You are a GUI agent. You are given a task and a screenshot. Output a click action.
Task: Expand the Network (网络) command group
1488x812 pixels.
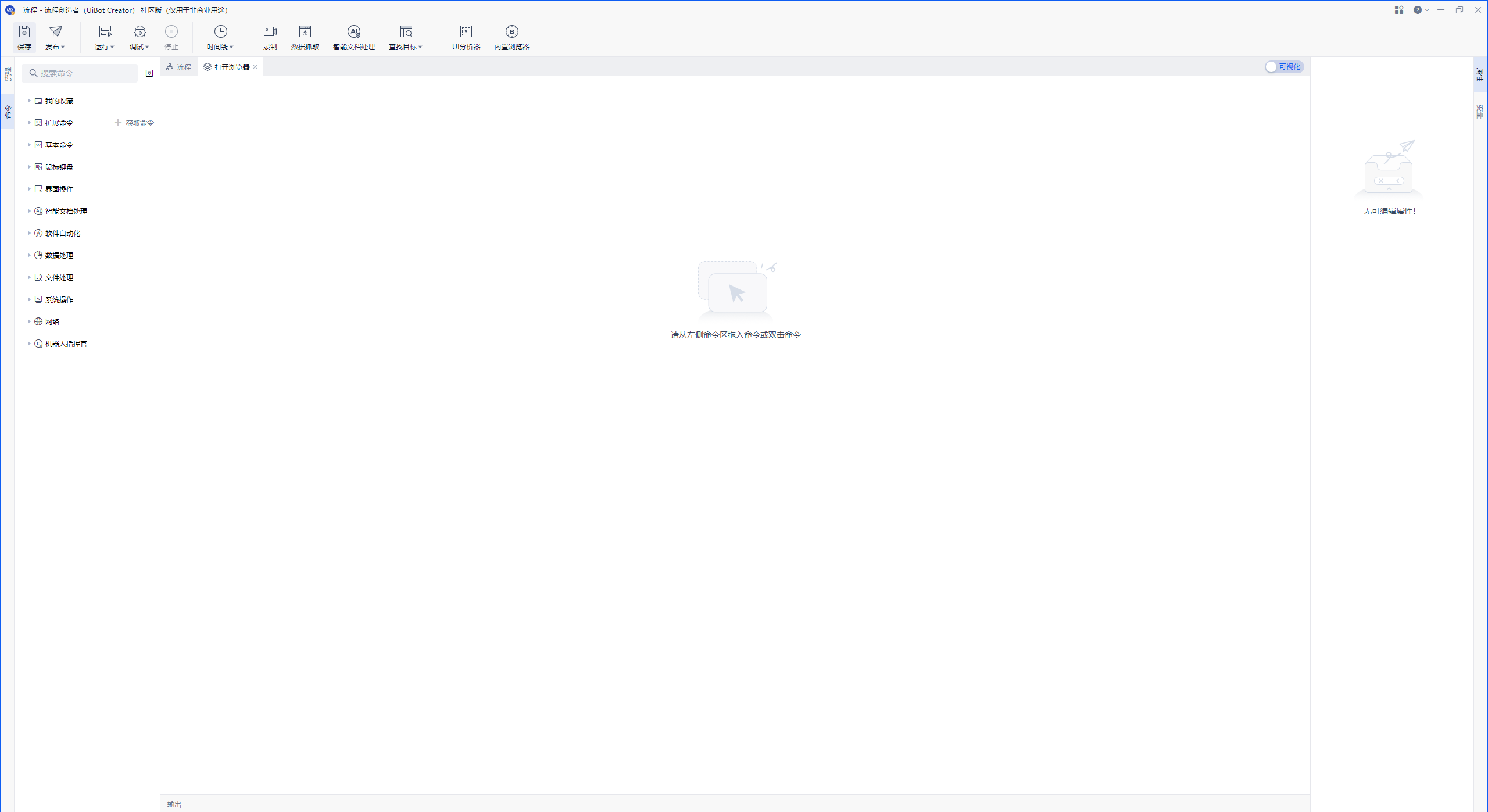(29, 321)
